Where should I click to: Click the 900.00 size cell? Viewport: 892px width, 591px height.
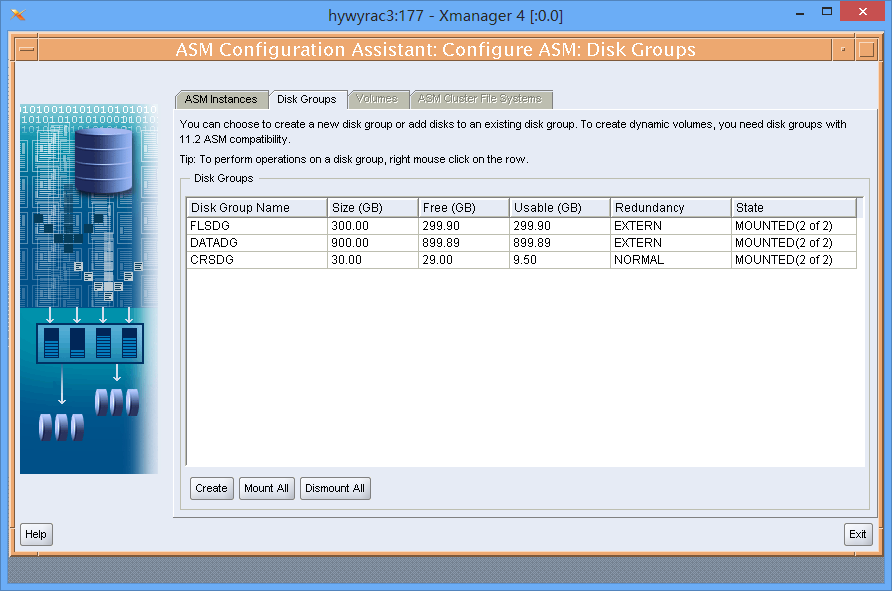373,243
